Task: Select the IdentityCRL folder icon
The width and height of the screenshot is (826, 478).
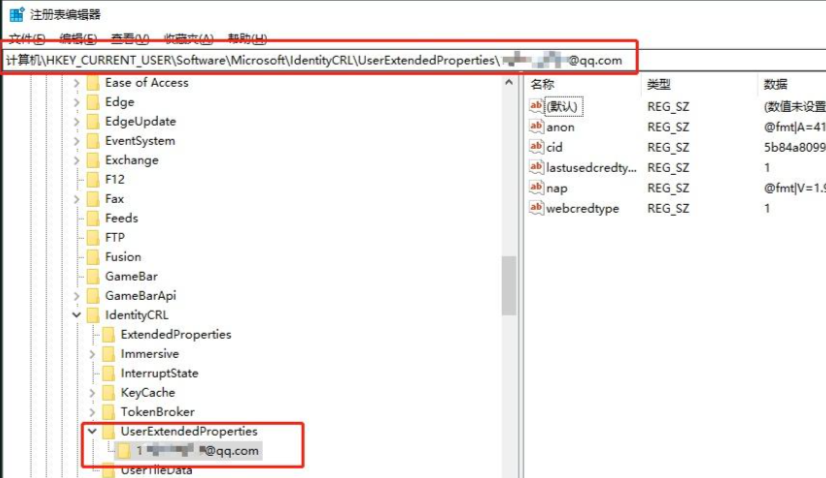Action: click(x=93, y=315)
